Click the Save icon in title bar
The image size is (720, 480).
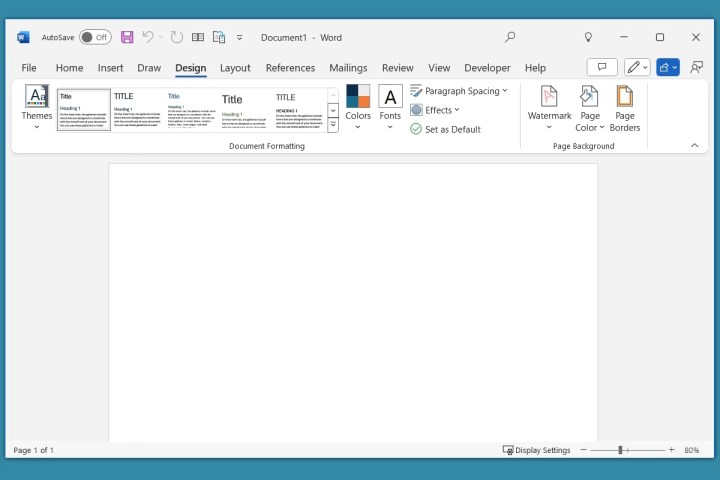[127, 37]
